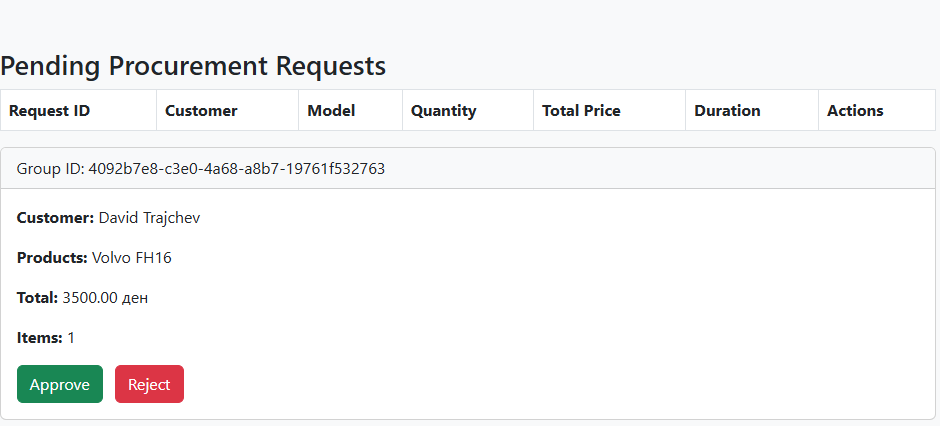Image resolution: width=940 pixels, height=426 pixels.
Task: Reject the Volvo FH16 procurement request
Action: (x=149, y=384)
